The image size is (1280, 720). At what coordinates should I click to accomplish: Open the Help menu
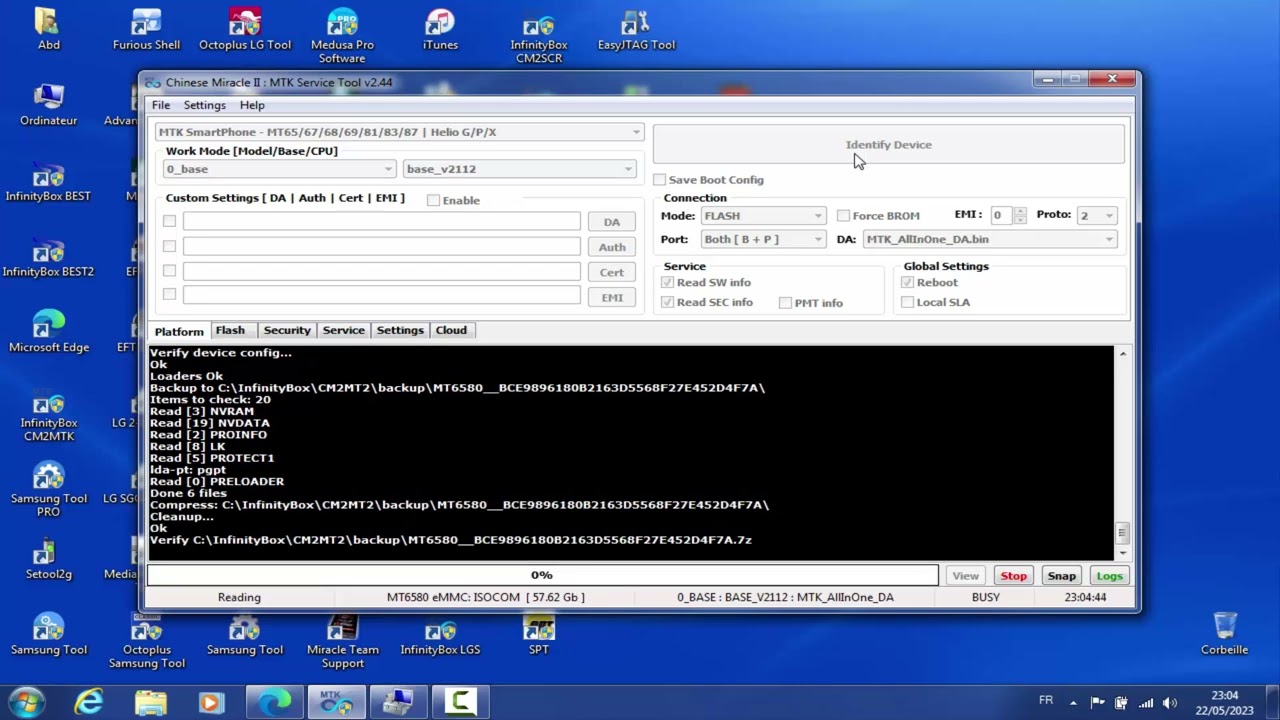(x=252, y=105)
